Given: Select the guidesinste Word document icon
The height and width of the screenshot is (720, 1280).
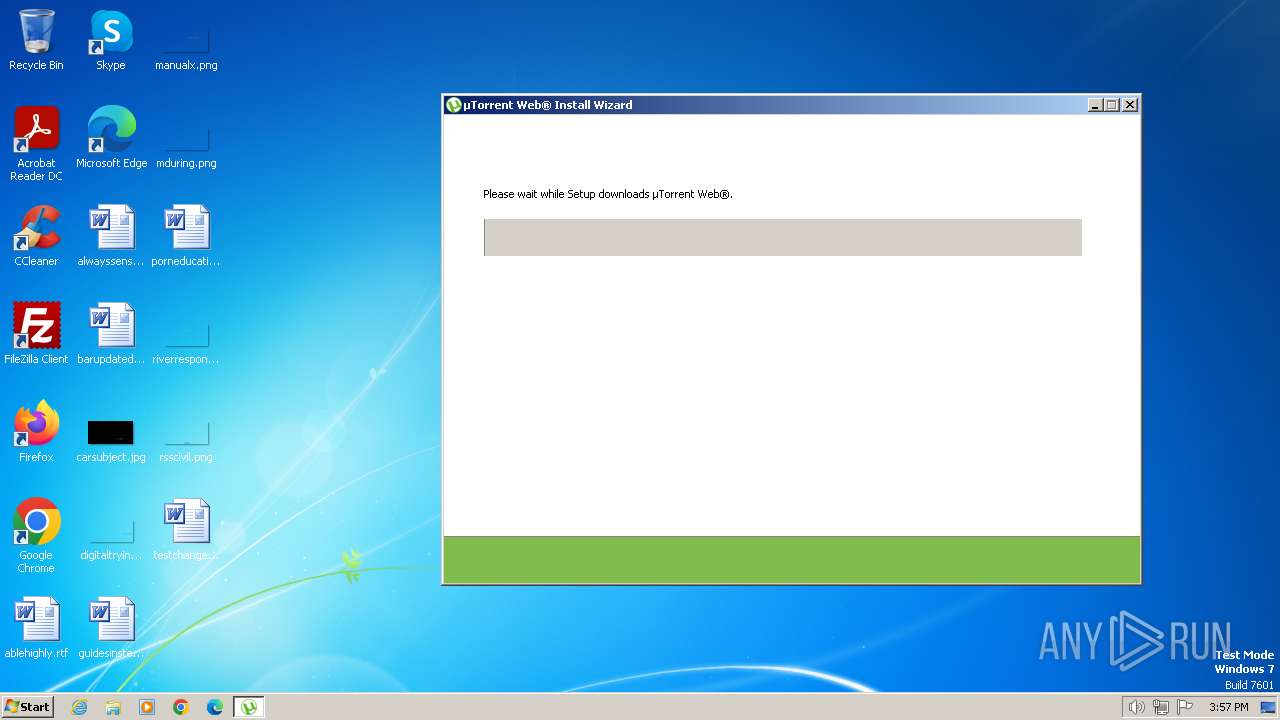Looking at the screenshot, I should pyautogui.click(x=111, y=628).
